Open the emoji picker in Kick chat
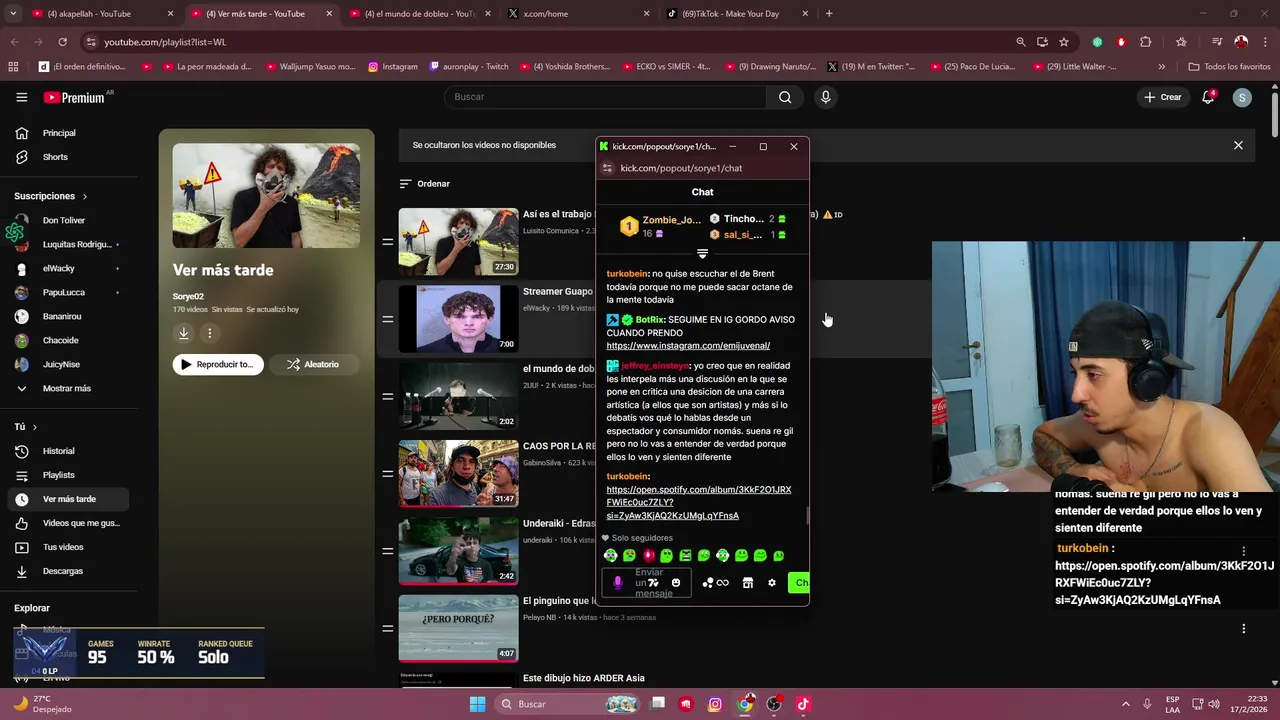The image size is (1280, 720). pyautogui.click(x=676, y=583)
